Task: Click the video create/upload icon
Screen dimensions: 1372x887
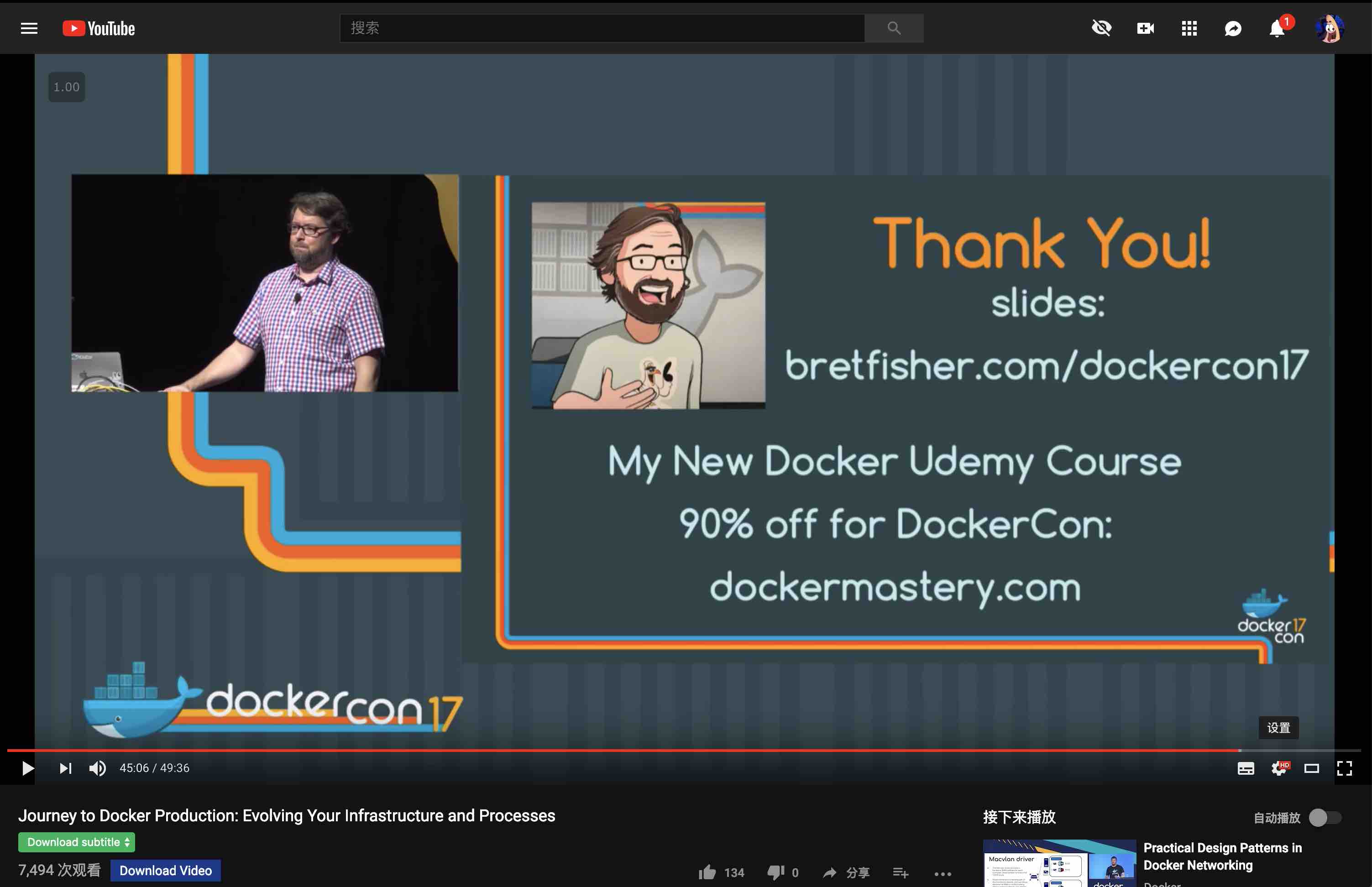Action: pyautogui.click(x=1145, y=28)
